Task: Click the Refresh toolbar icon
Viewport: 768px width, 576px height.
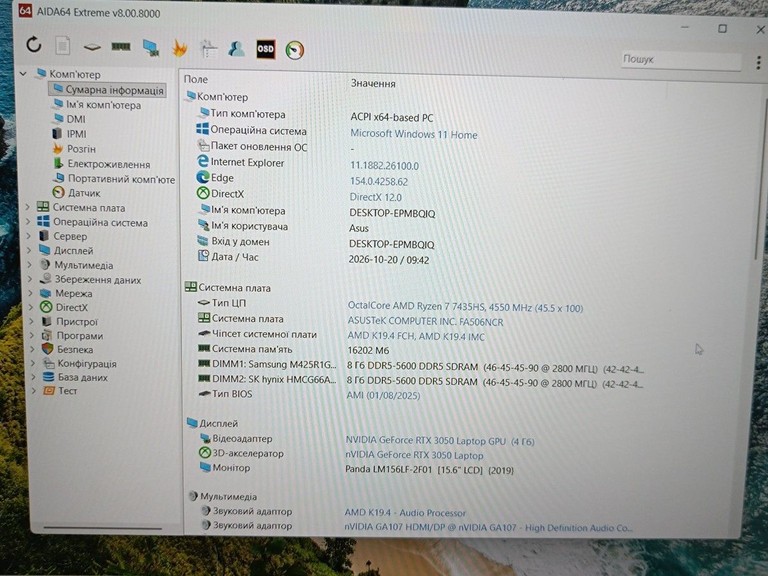Action: click(33, 45)
